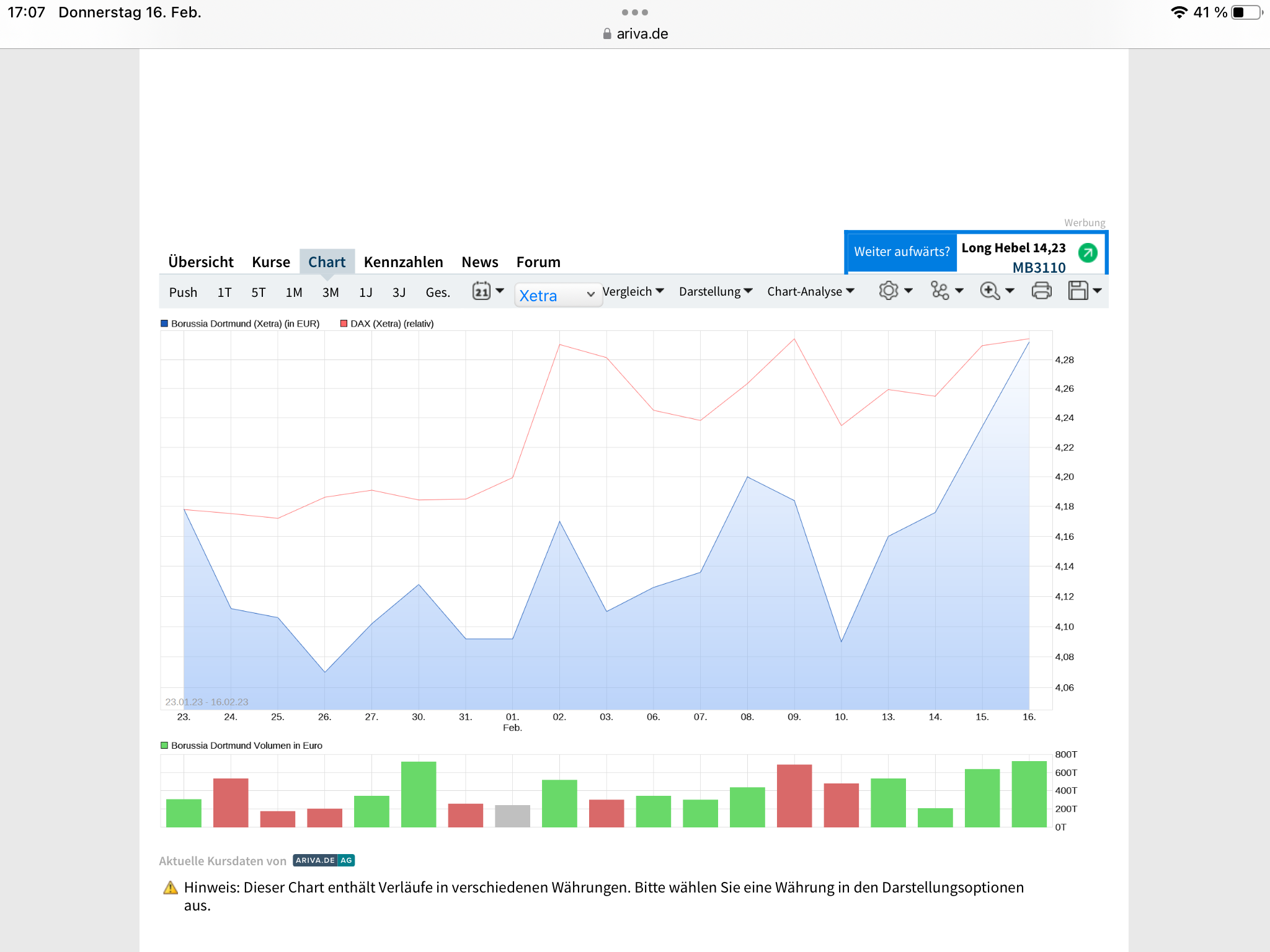
Task: Click the zoom magnifier icon
Action: click(x=990, y=291)
